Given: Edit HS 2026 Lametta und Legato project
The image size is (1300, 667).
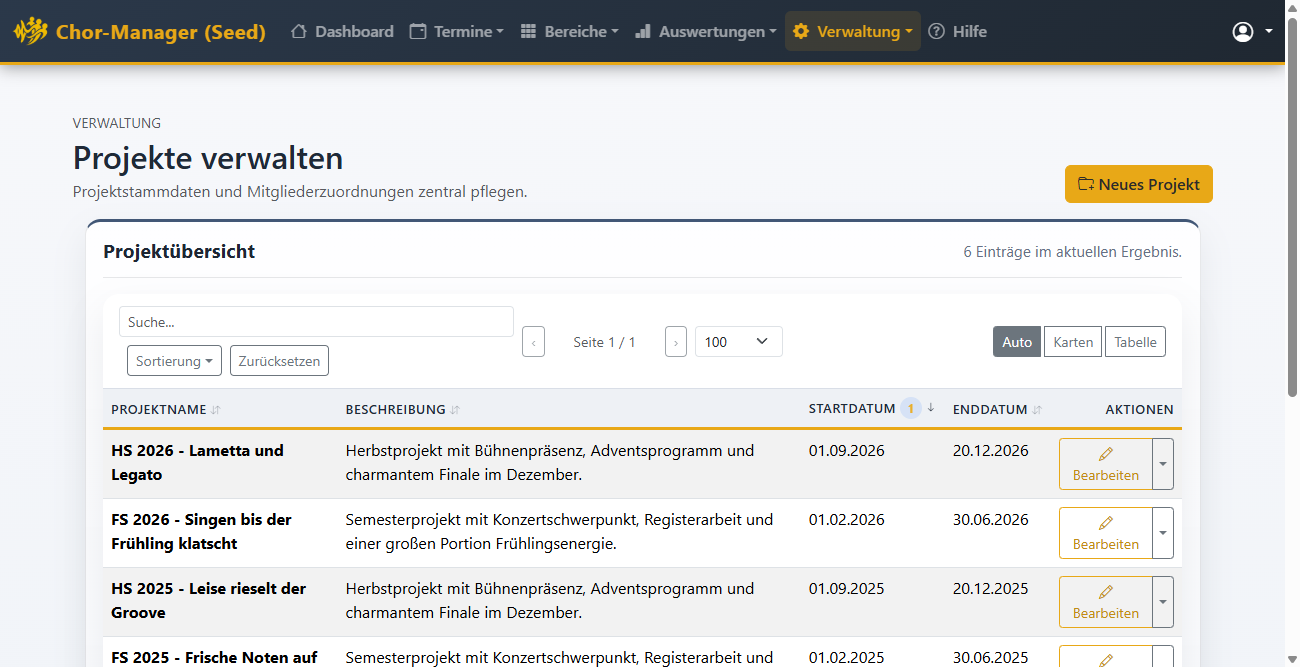Looking at the screenshot, I should click(1105, 464).
